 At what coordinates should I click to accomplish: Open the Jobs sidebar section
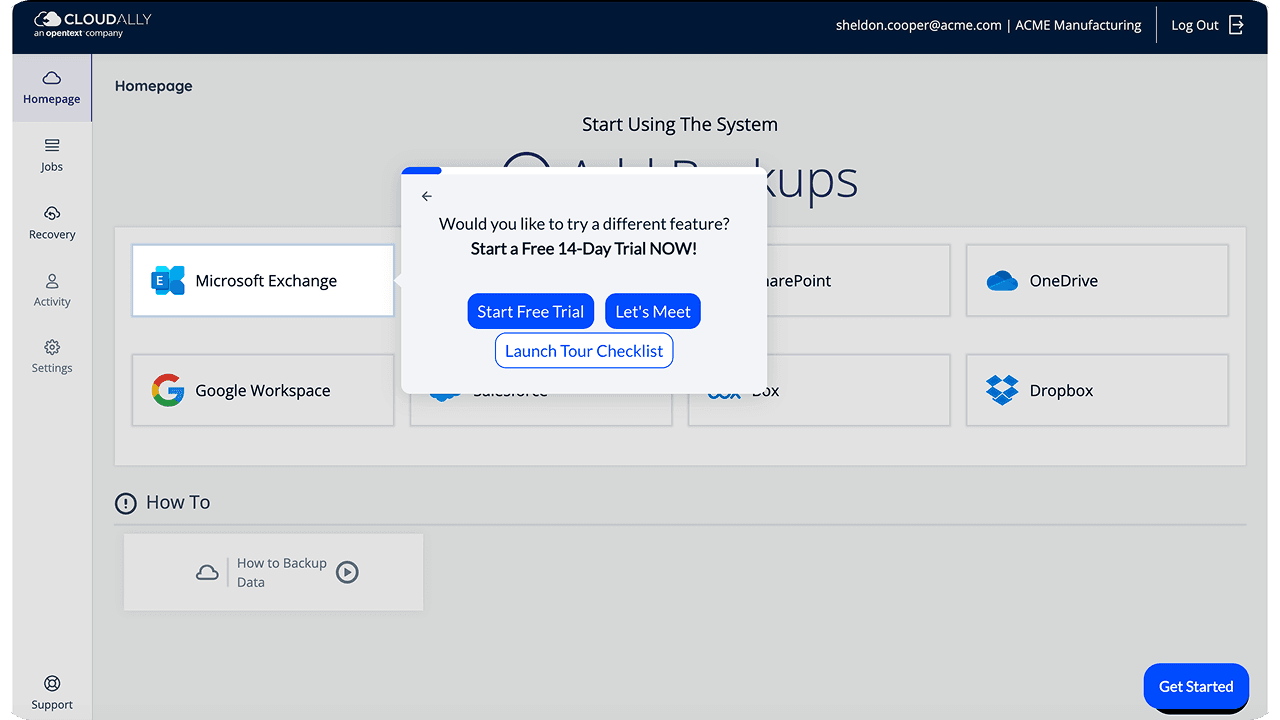pyautogui.click(x=52, y=155)
